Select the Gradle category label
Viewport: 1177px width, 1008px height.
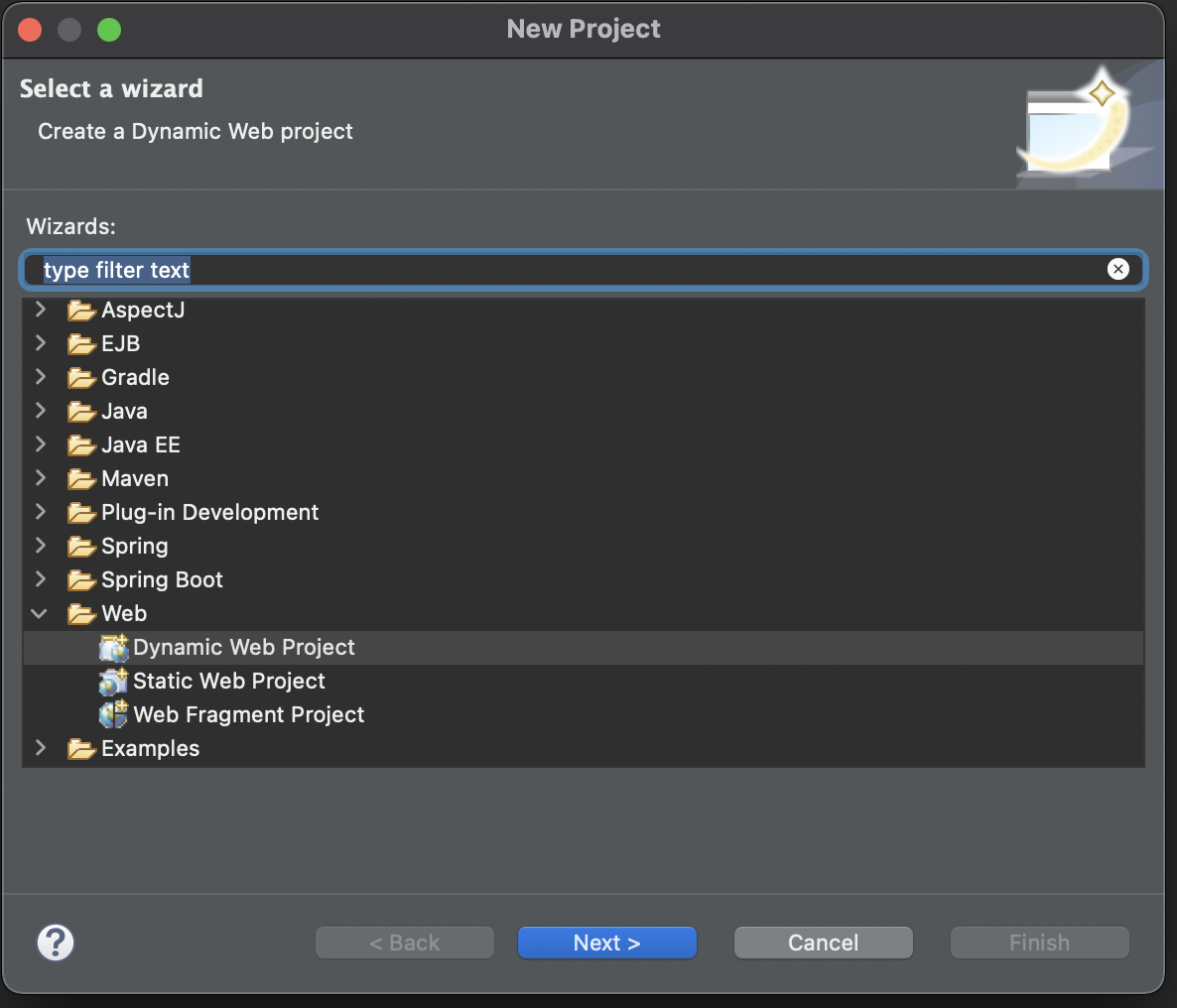coord(135,377)
